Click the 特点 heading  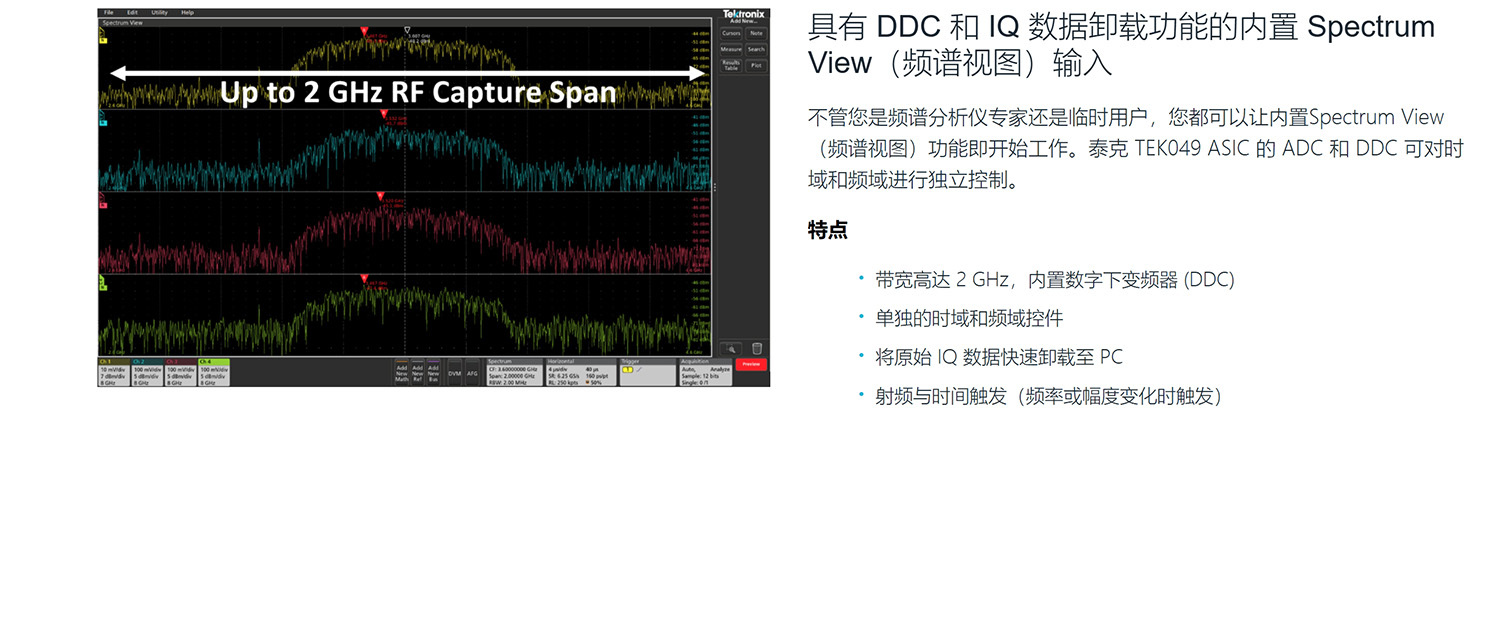click(828, 230)
